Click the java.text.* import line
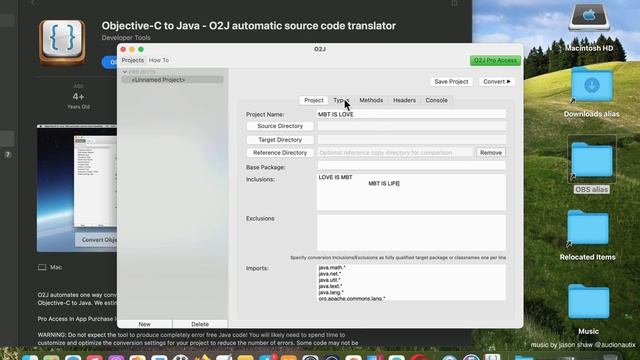640x360 pixels. pyautogui.click(x=330, y=286)
